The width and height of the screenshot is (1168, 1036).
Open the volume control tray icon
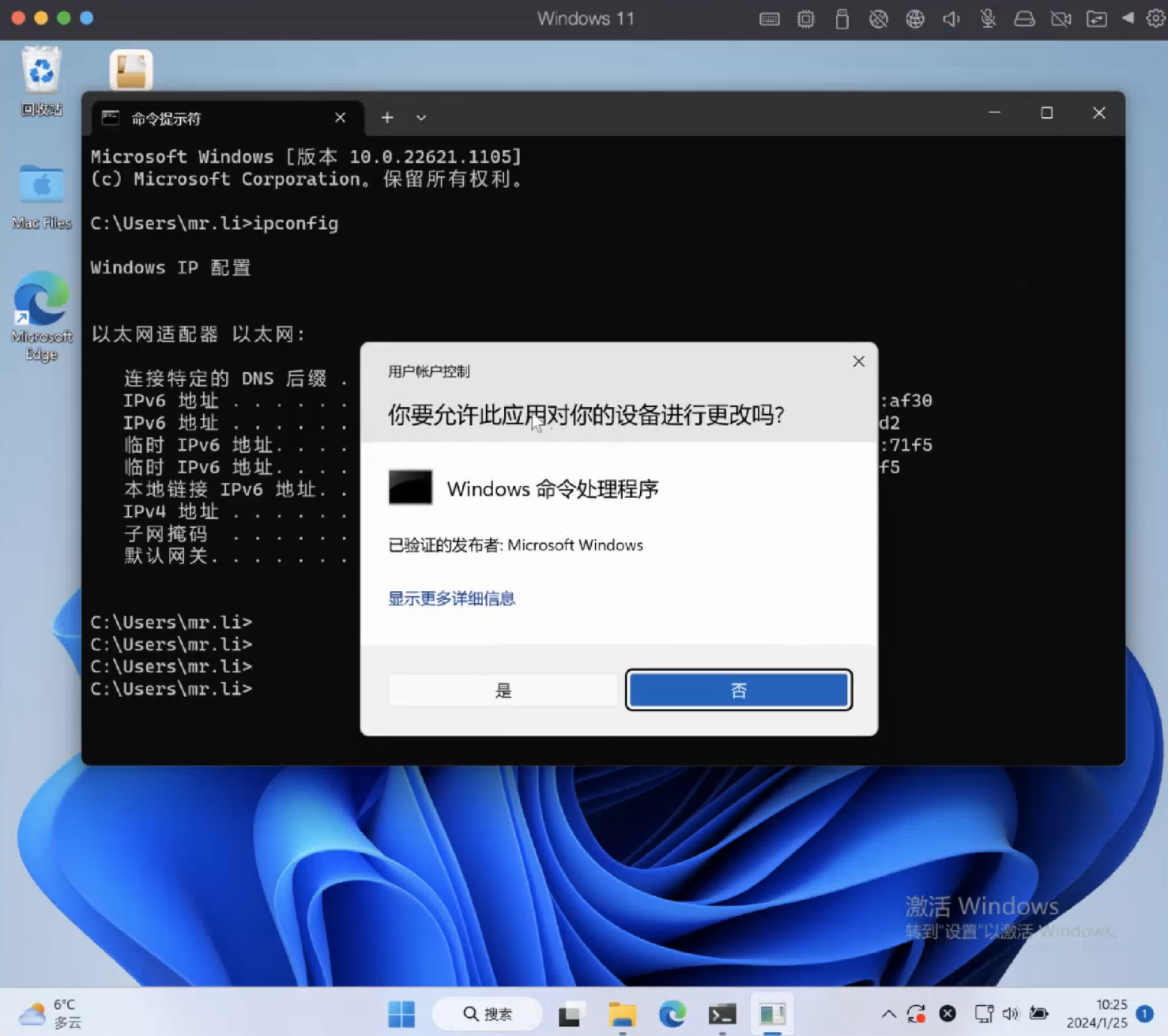[1010, 1014]
